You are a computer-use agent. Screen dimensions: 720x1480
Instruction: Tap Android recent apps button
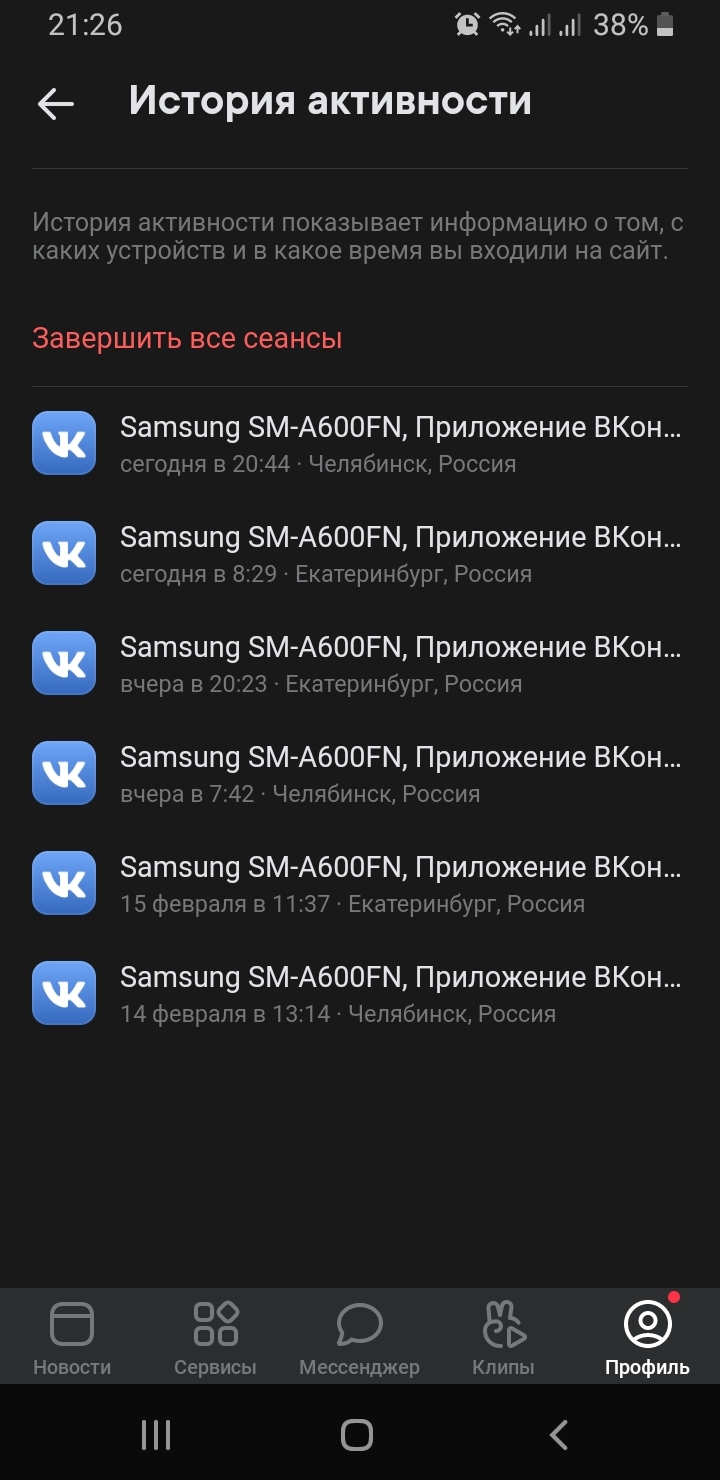(x=156, y=1435)
